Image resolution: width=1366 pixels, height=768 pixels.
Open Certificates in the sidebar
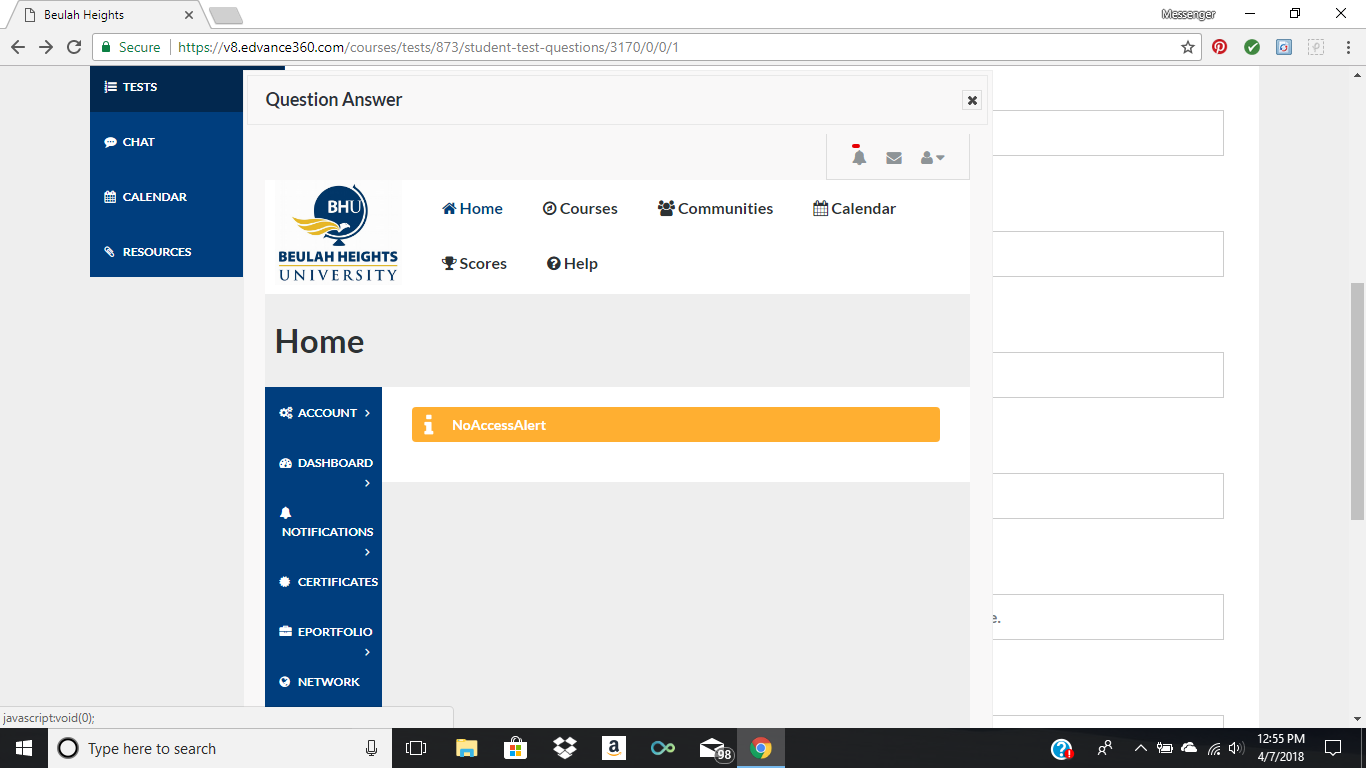pos(328,582)
